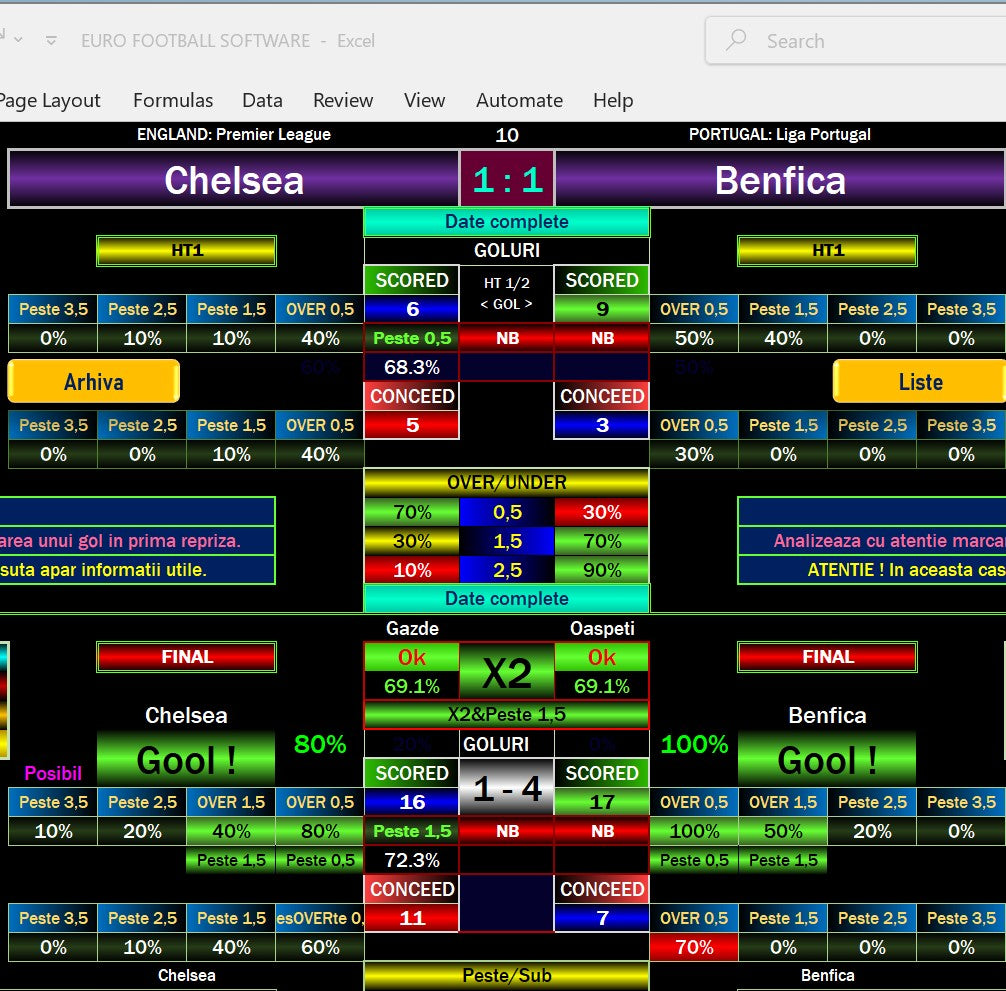Toggle the NB indicator under HT 1/2
Screen dimensions: 1006x991
[507, 338]
